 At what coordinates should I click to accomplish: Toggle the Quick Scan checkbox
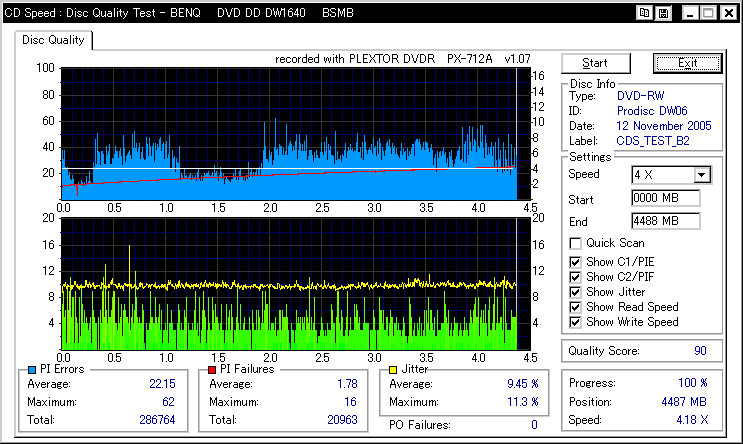575,244
